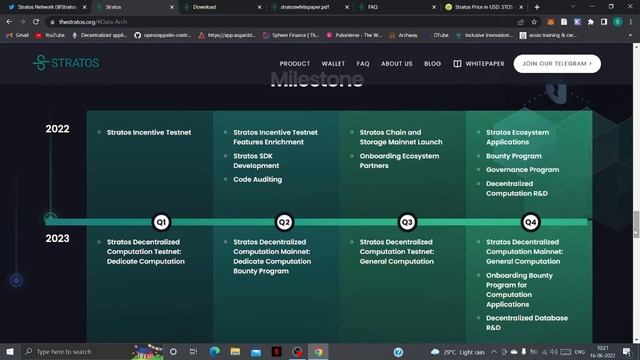The image size is (640, 360).
Task: Open the Sphere Finance bookmark
Action: point(291,36)
